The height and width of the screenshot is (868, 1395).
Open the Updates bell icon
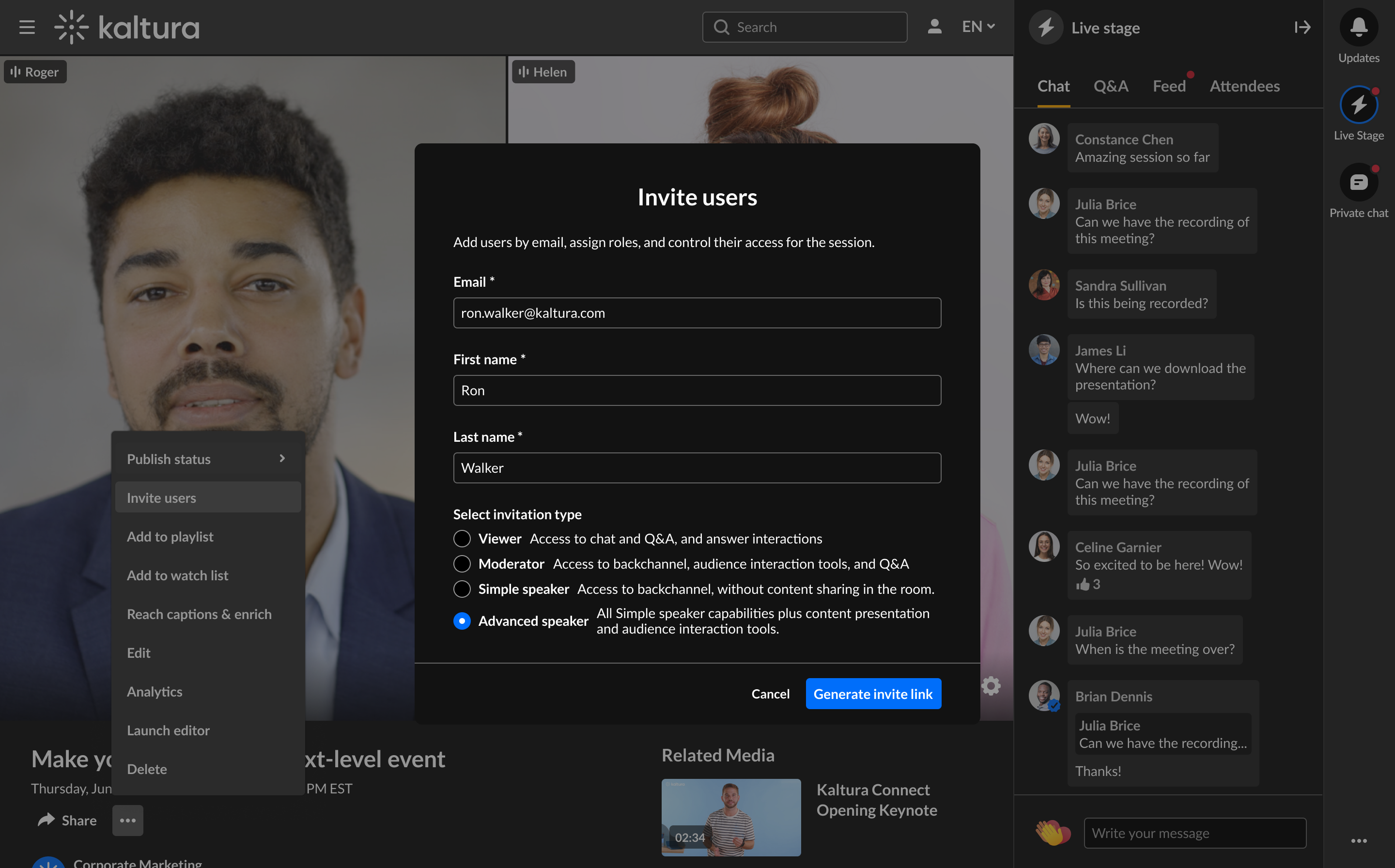(1358, 27)
